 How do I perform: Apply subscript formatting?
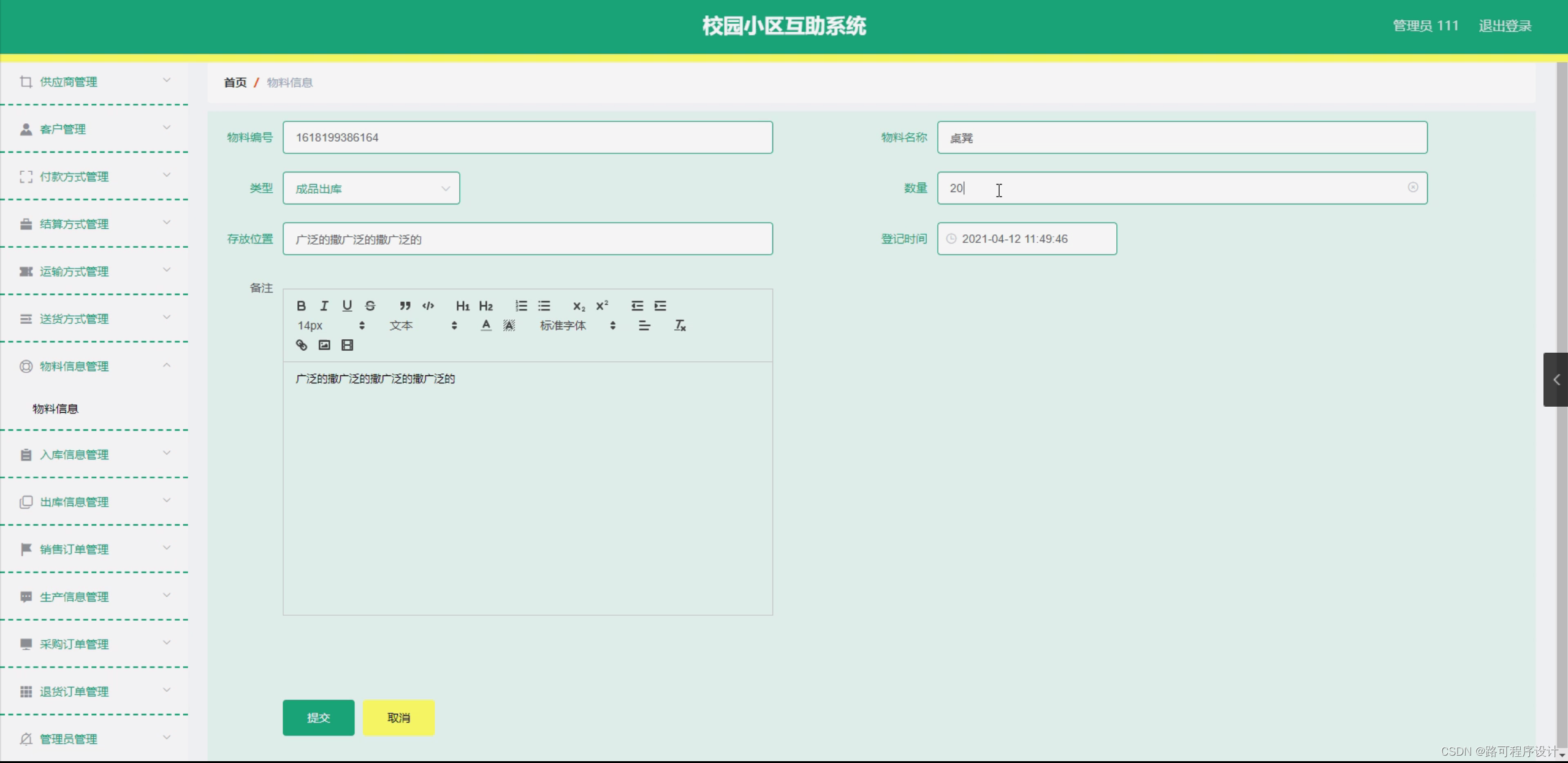tap(577, 305)
